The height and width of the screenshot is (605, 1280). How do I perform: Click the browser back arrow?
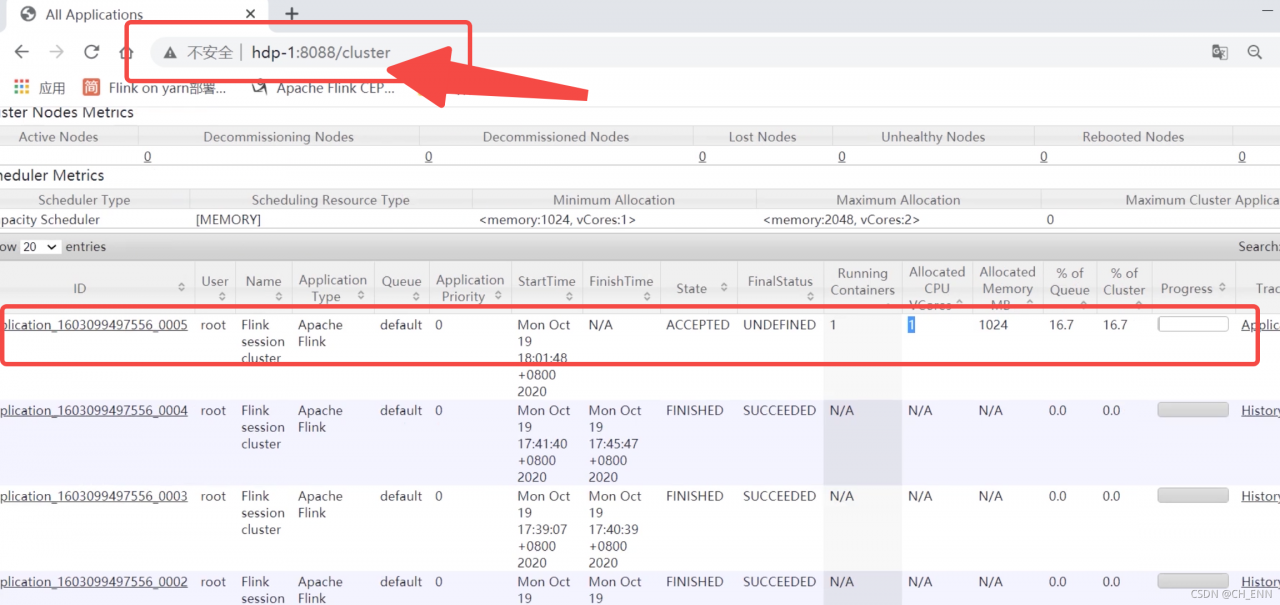click(x=22, y=52)
